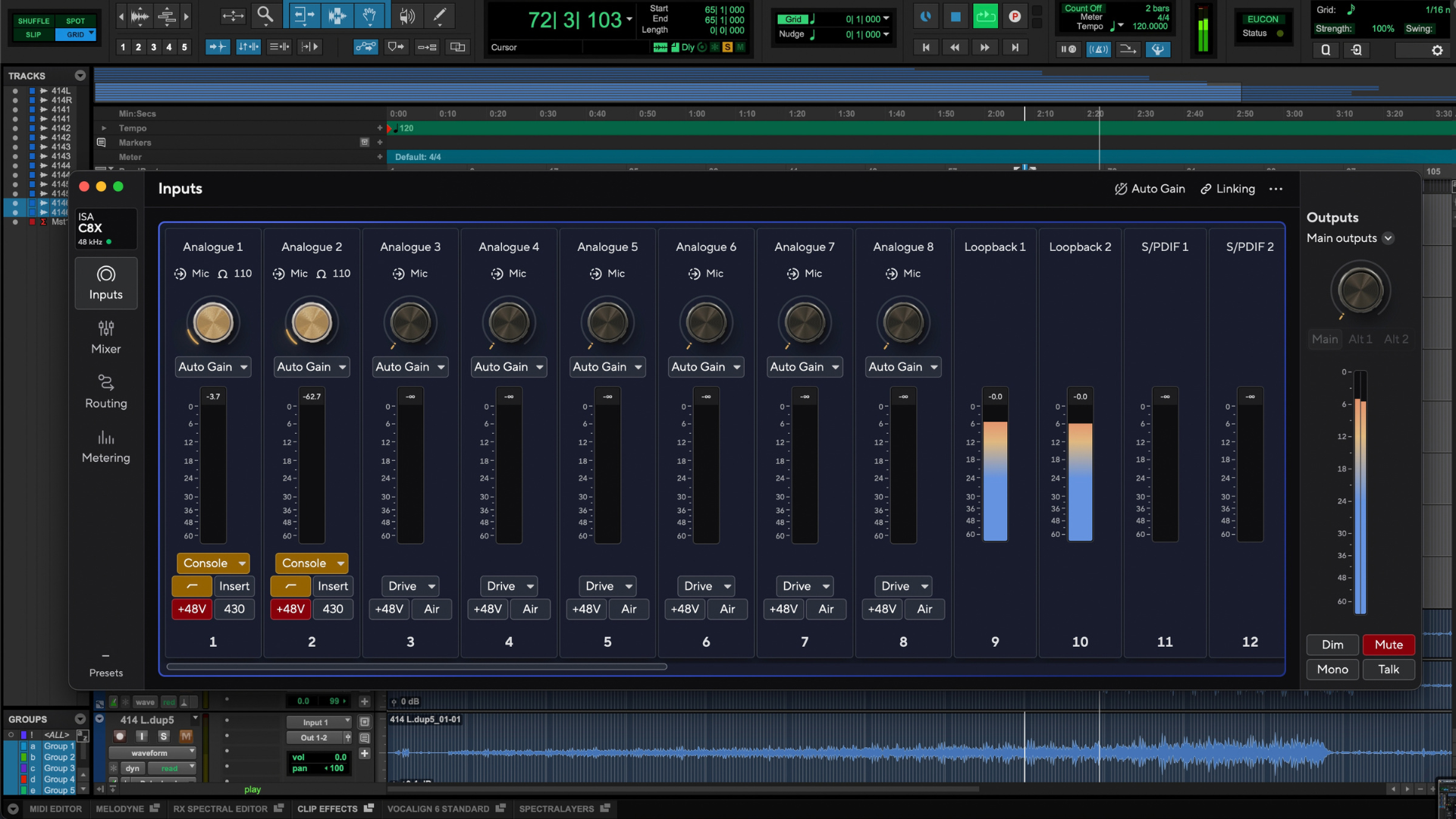Select the Zoomer magnifying glass tool
Image resolution: width=1456 pixels, height=819 pixels.
point(265,15)
